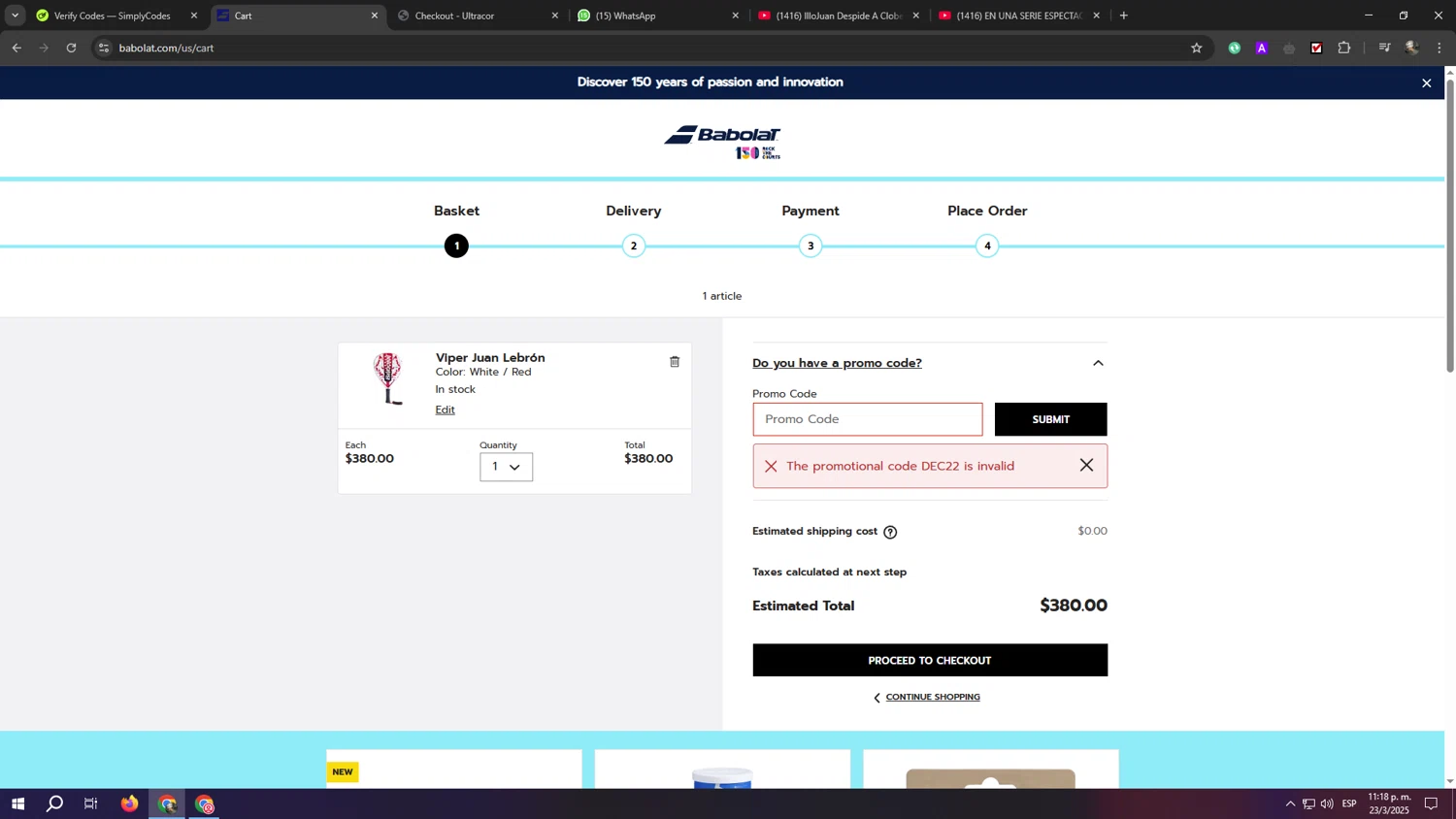Screen dimensions: 1456x819
Task: Open volume control in system tray
Action: coord(1327,803)
